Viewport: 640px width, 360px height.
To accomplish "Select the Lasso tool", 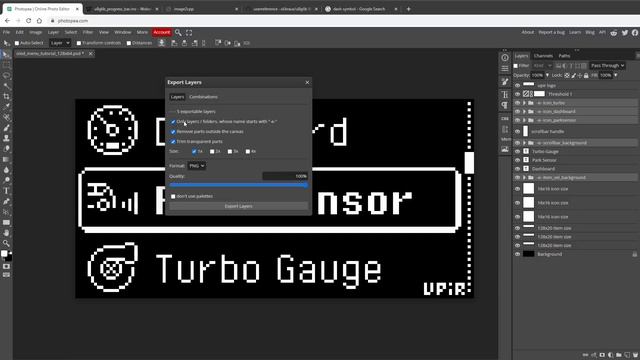I will [6, 76].
